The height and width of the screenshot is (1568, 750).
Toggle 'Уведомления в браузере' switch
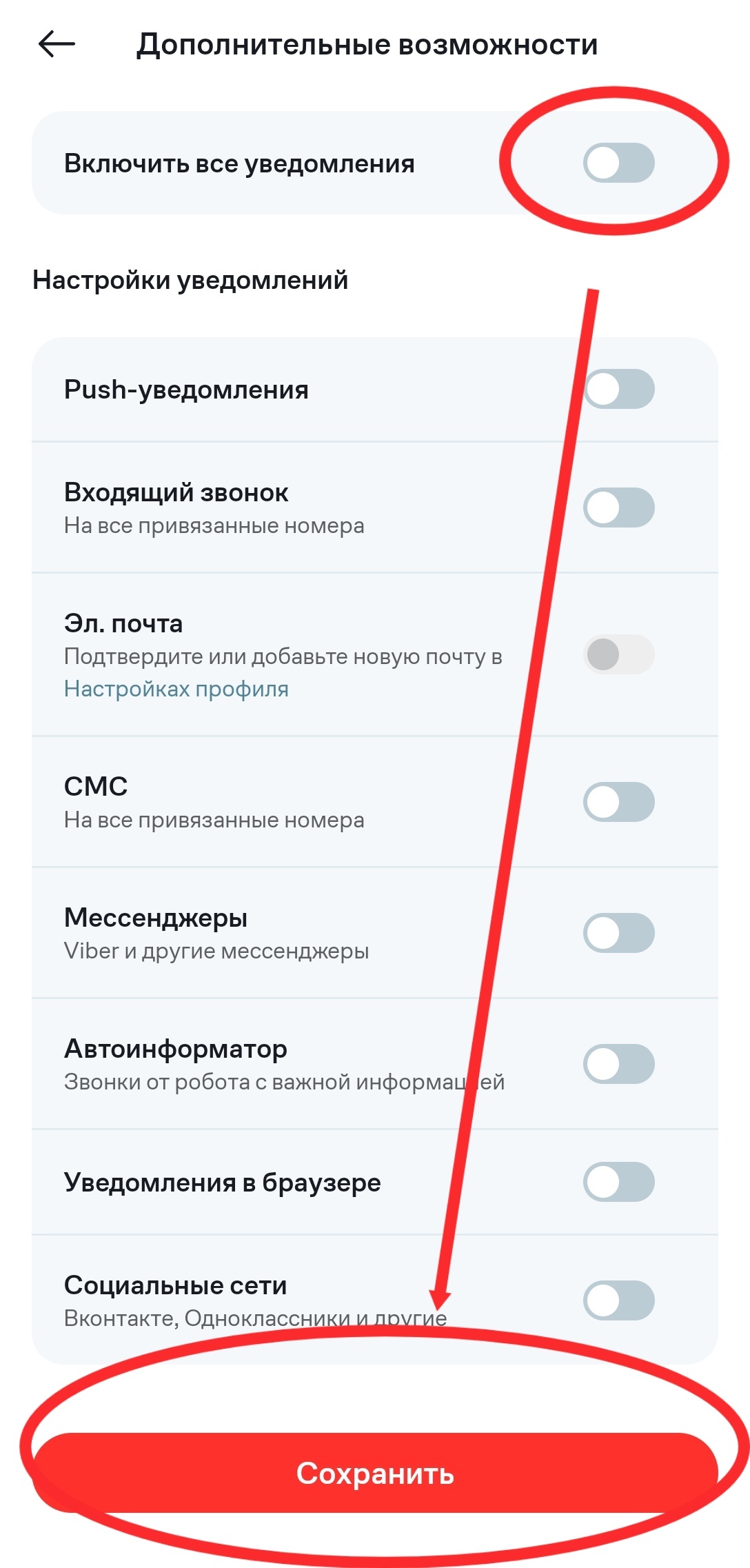tap(618, 1182)
